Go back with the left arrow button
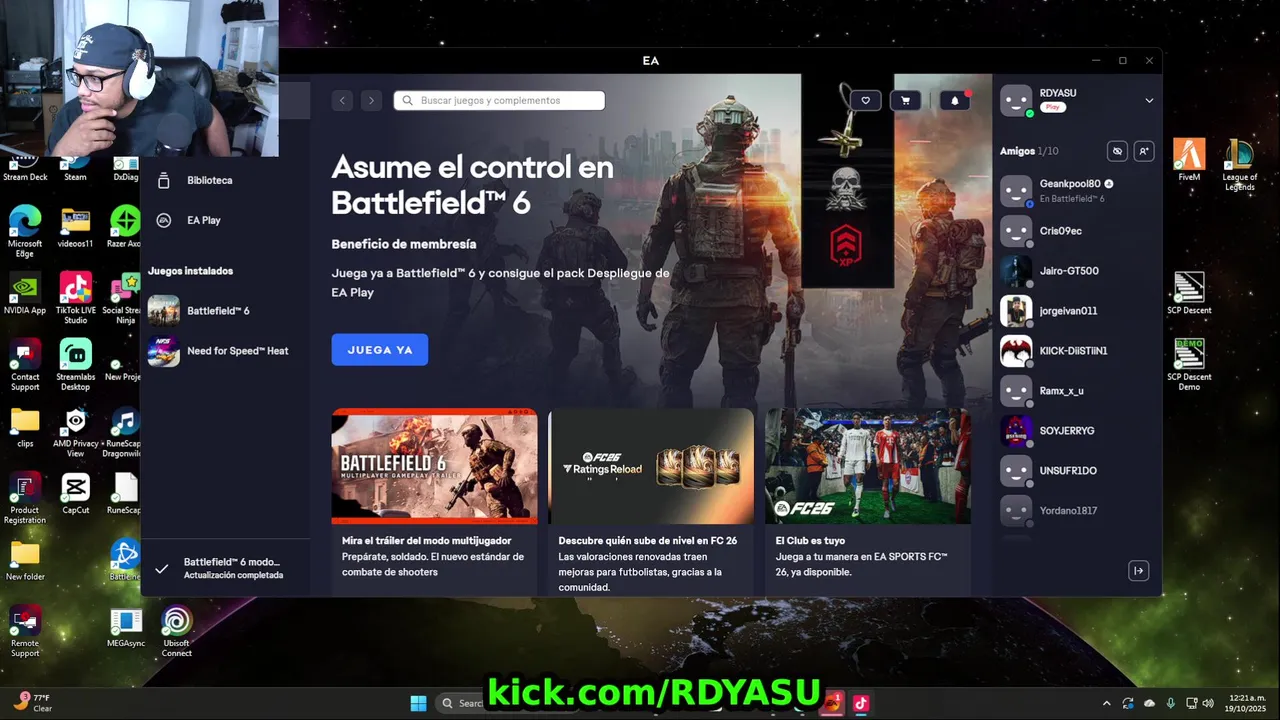 [x=343, y=100]
